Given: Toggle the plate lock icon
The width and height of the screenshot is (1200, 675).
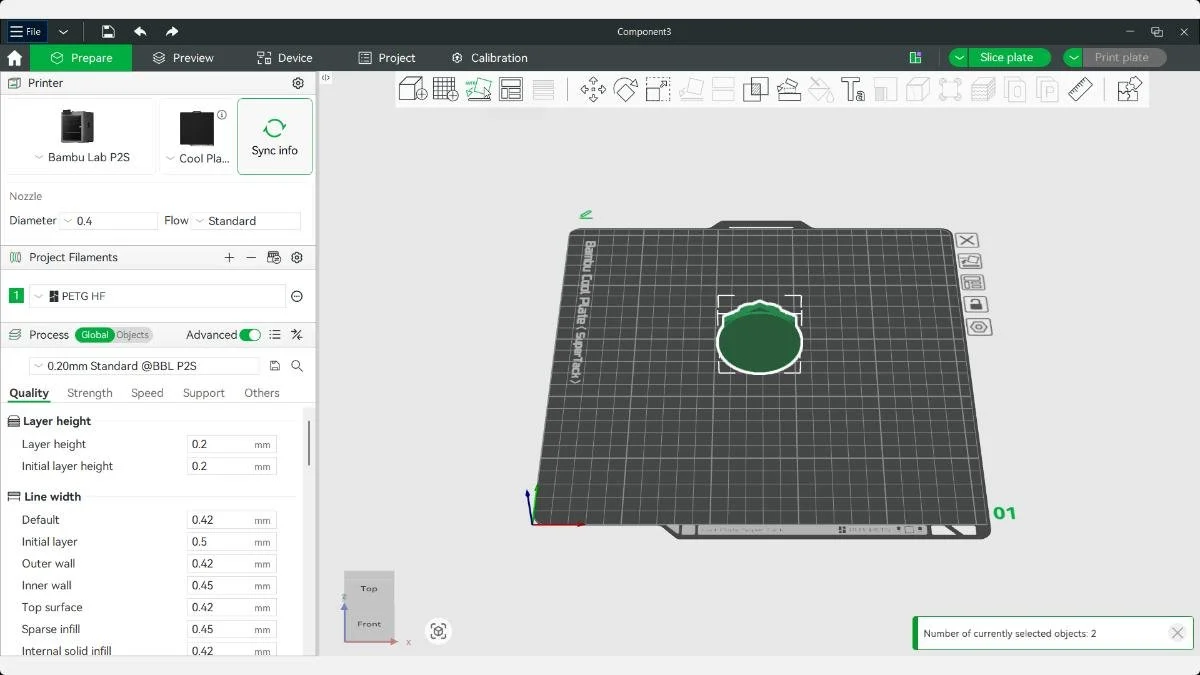Looking at the screenshot, I should tap(976, 305).
